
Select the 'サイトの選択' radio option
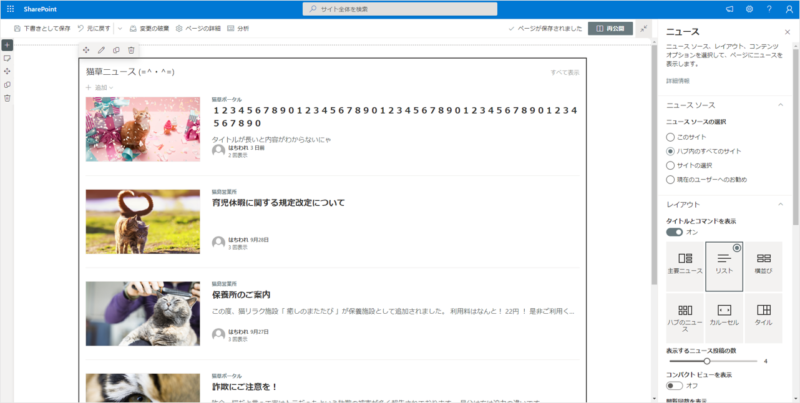tap(671, 165)
